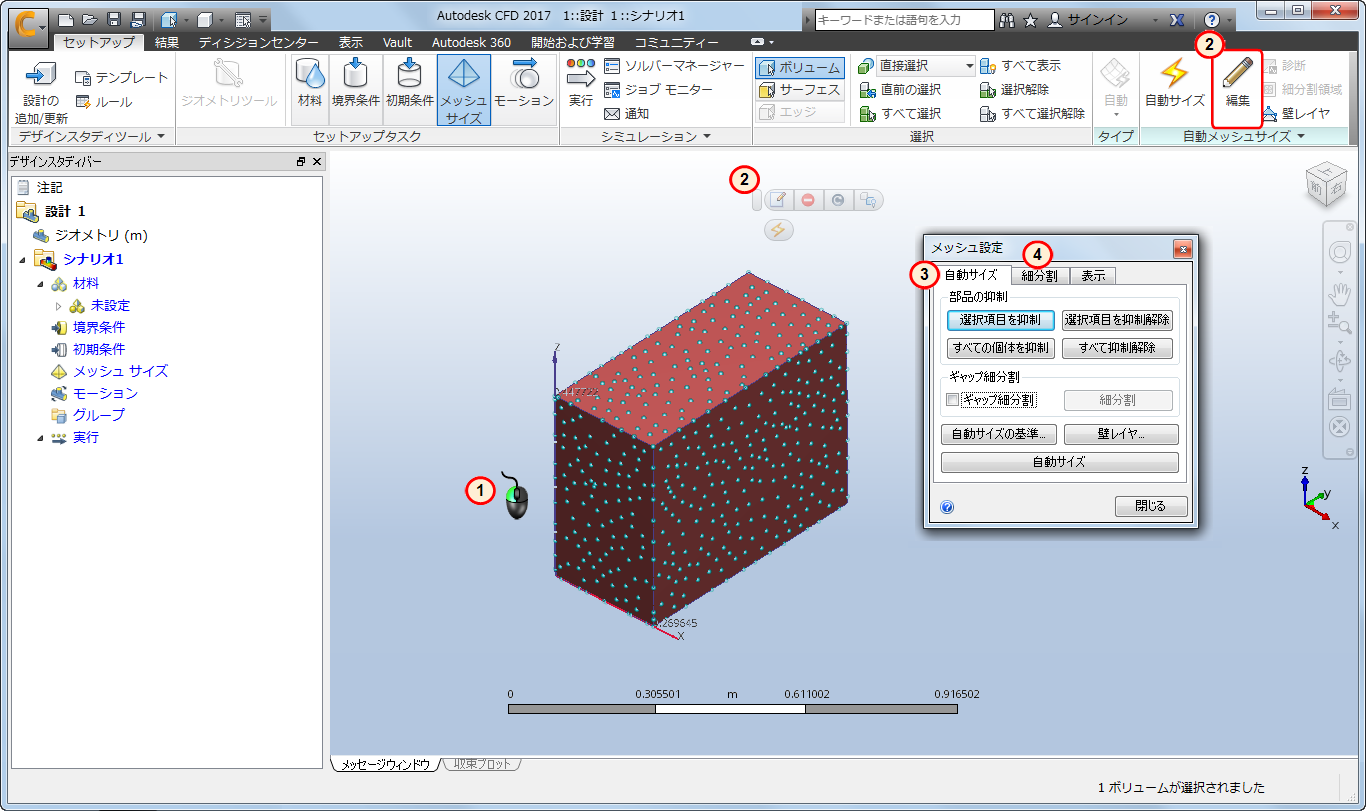
Task: Click 閉じる to close the mesh dialog
Action: point(1151,507)
